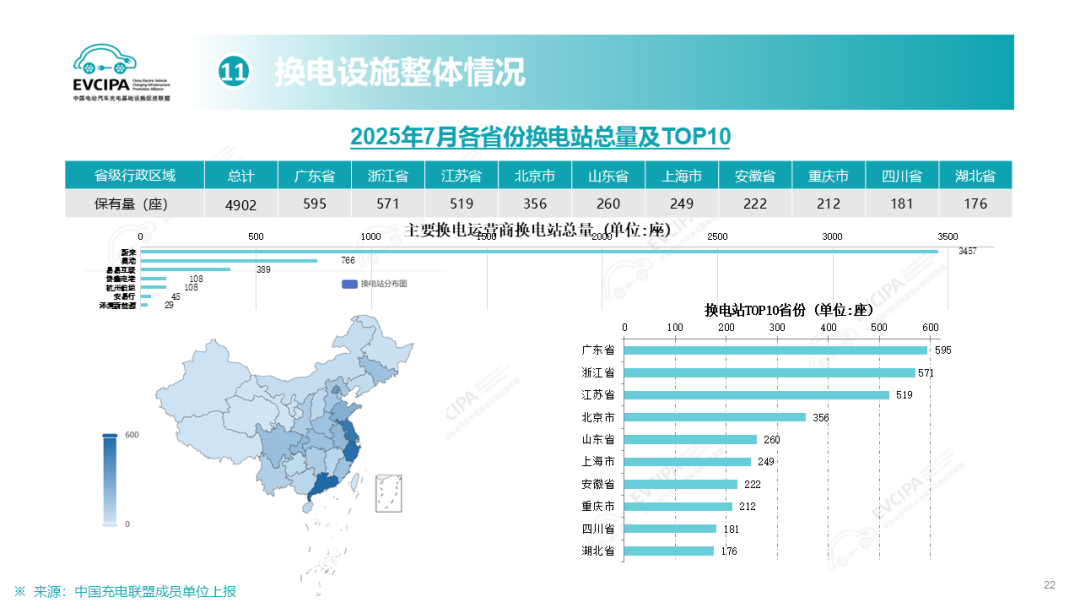The image size is (1080, 608).
Task: Click the longest operator bar labeled 3457
Action: [540, 251]
